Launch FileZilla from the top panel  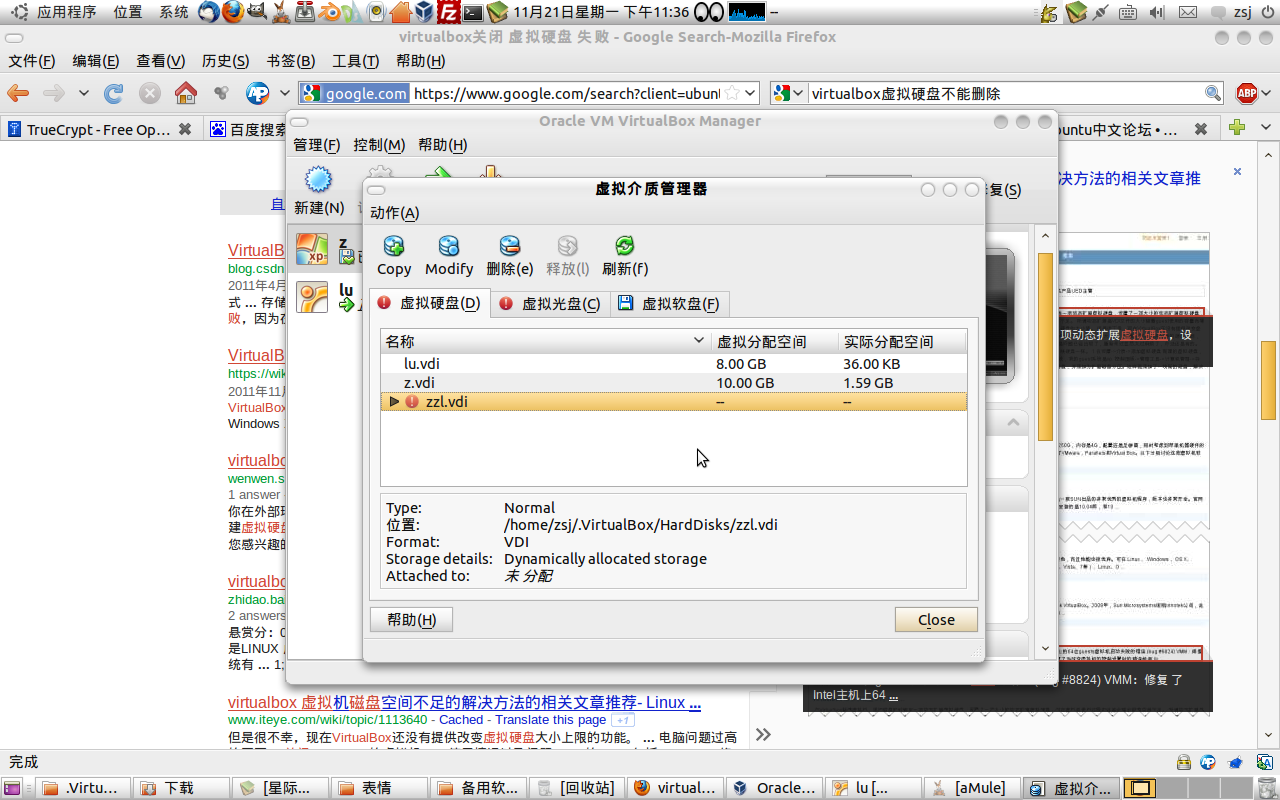449,12
